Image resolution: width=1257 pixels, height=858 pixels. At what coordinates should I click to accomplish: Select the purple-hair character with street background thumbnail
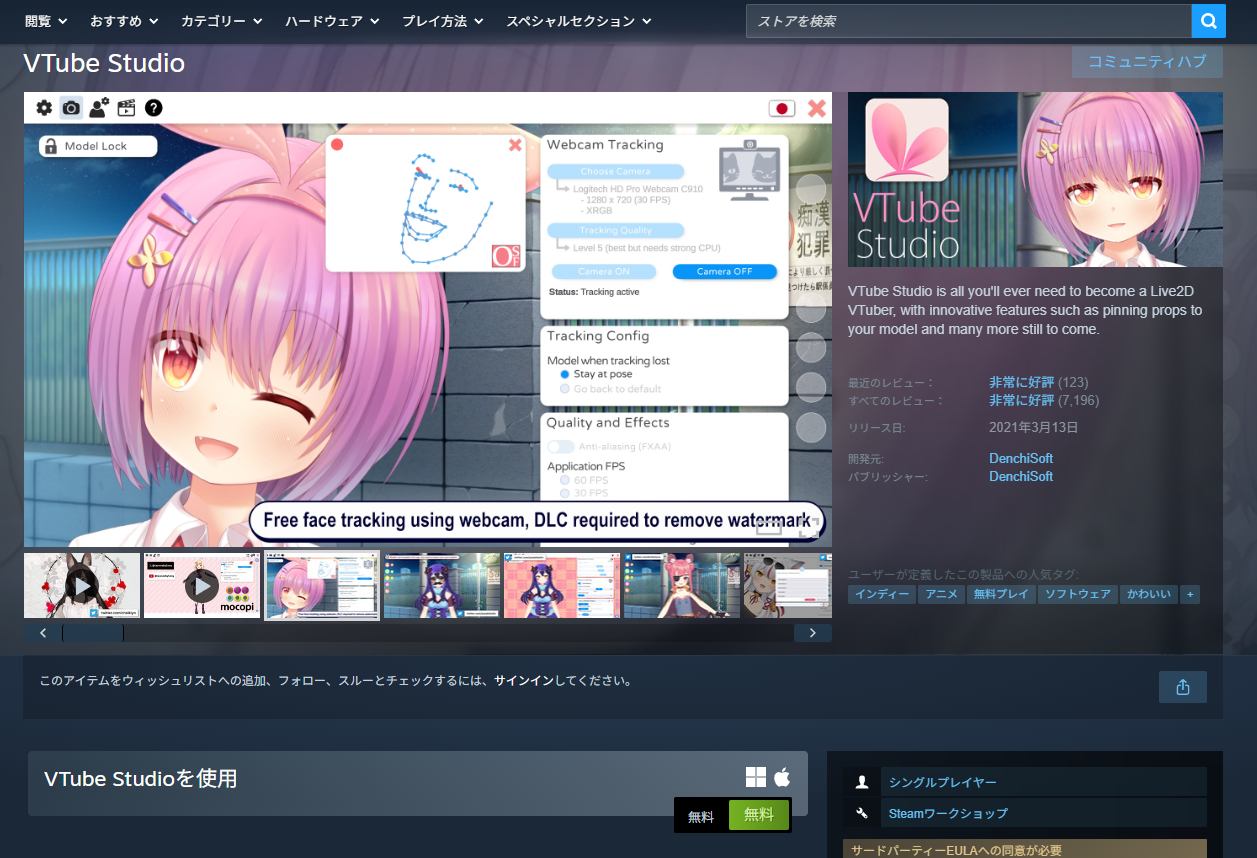442,585
